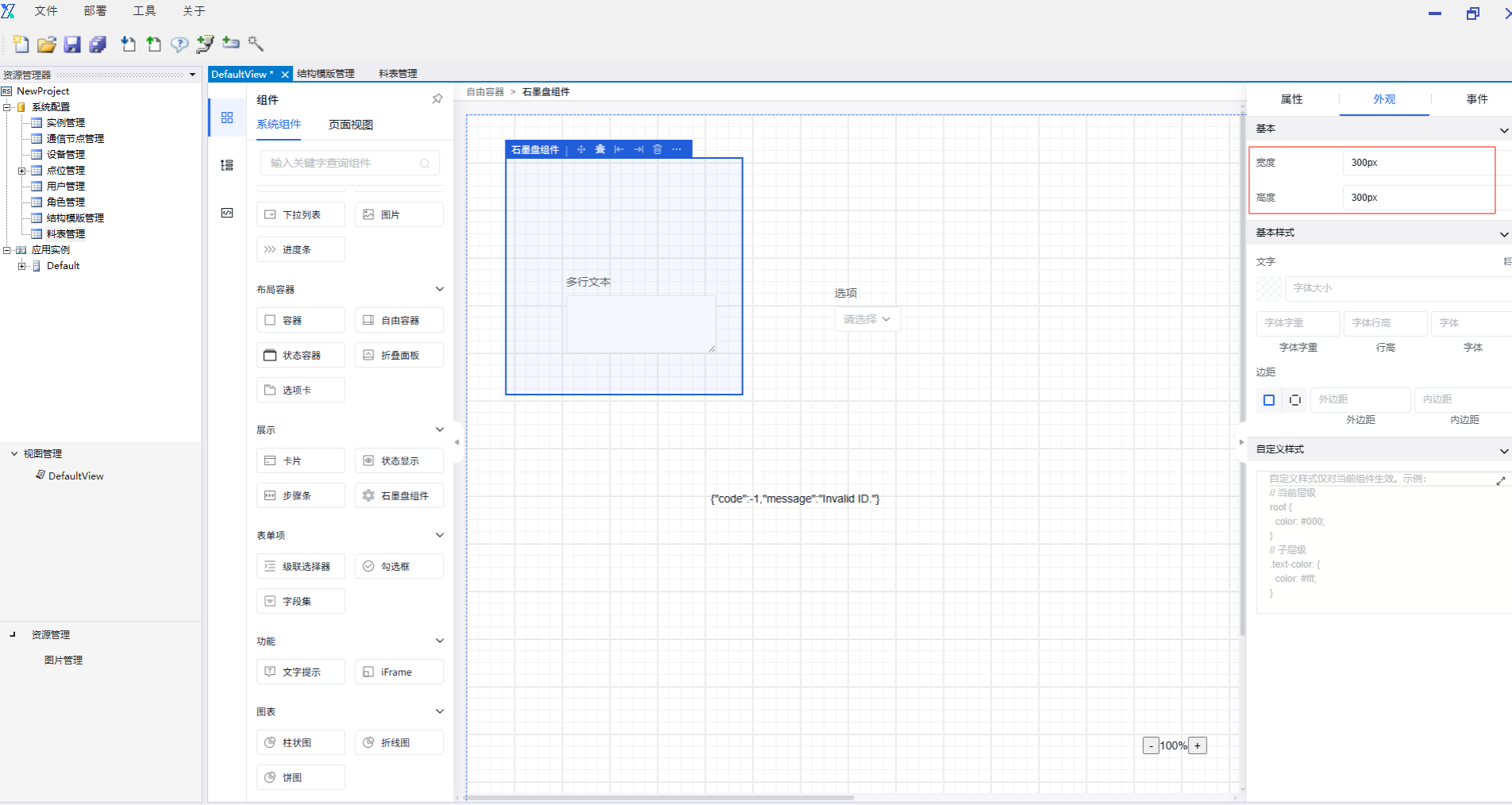
Task: Open project with the folder toolbar icon
Action: coord(47,44)
